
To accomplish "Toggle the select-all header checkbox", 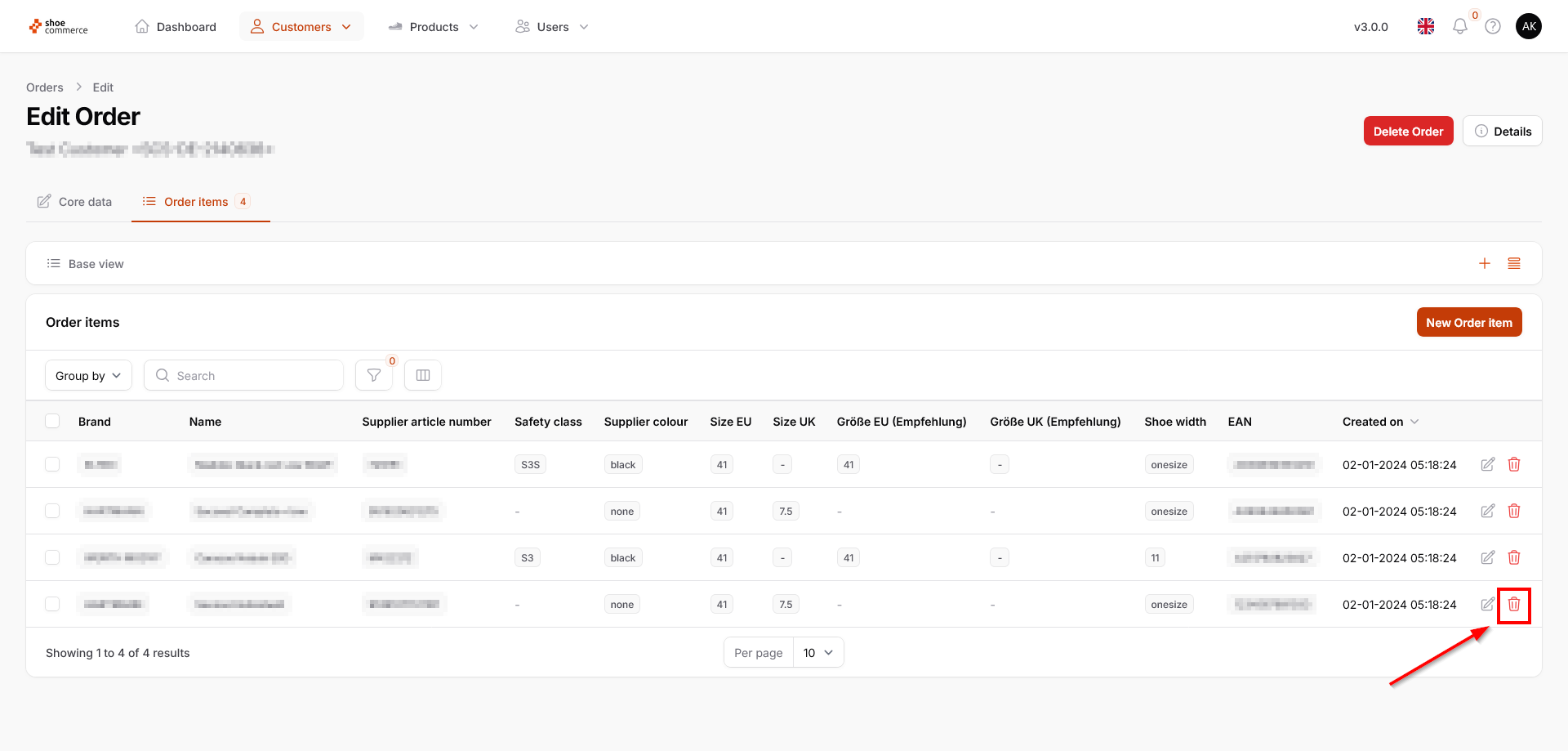I will (52, 422).
